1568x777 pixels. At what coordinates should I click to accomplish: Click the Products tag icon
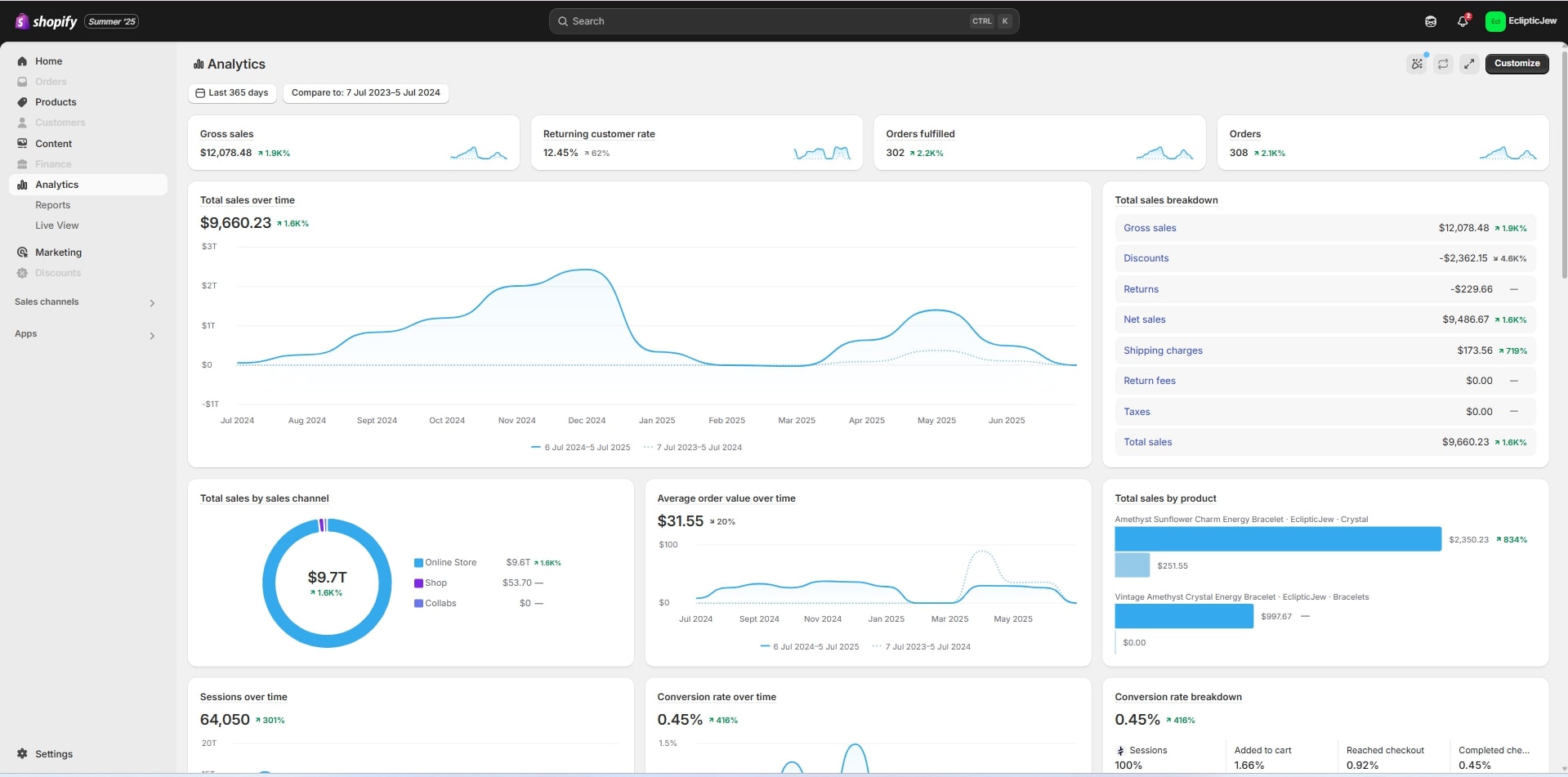pos(22,102)
